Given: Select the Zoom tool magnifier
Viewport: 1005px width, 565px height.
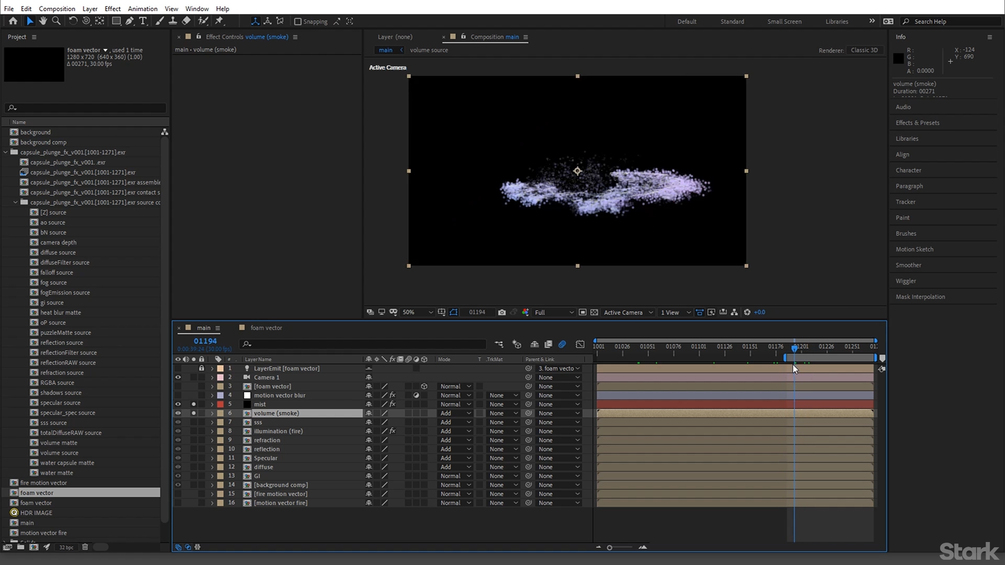Looking at the screenshot, I should click(x=56, y=21).
